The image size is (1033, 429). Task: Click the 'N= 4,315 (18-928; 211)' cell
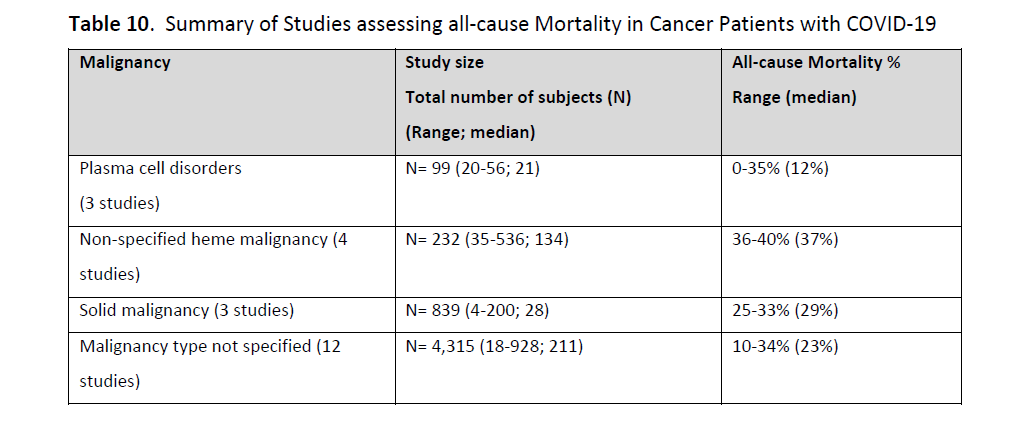tap(494, 346)
